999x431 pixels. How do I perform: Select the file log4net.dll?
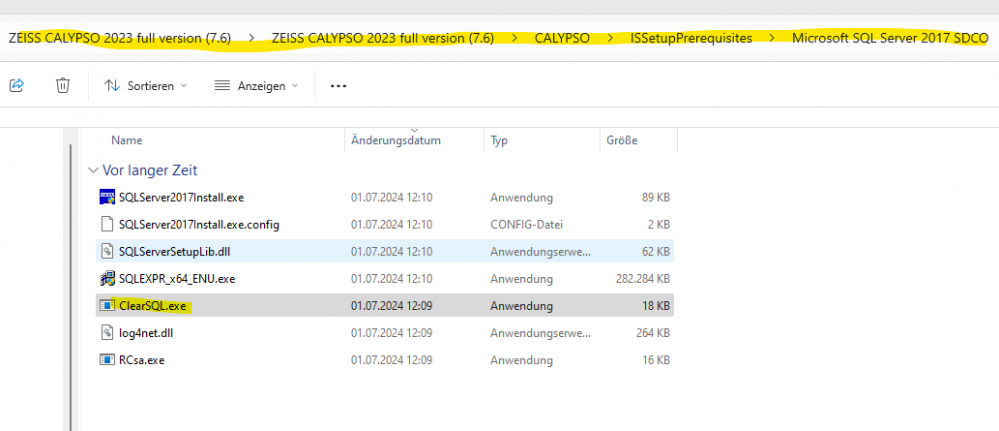[x=385, y=332]
